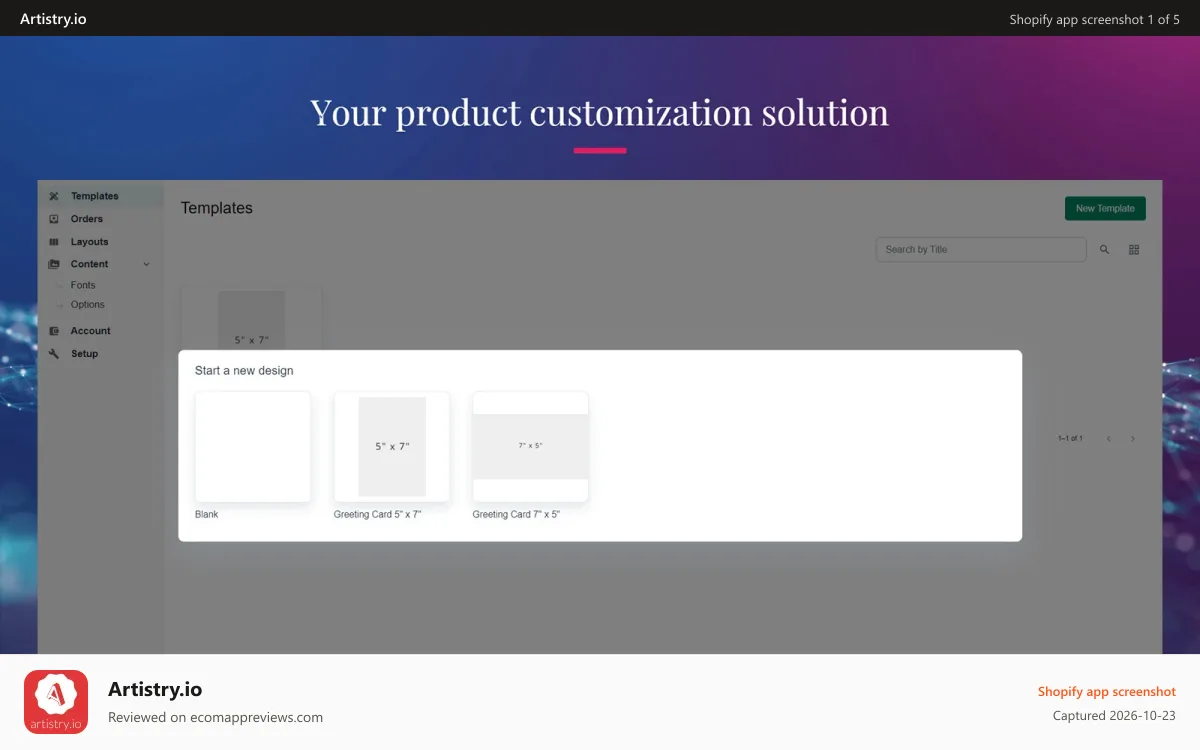Click Artistry.io in the top bar
1200x750 pixels.
coord(53,19)
